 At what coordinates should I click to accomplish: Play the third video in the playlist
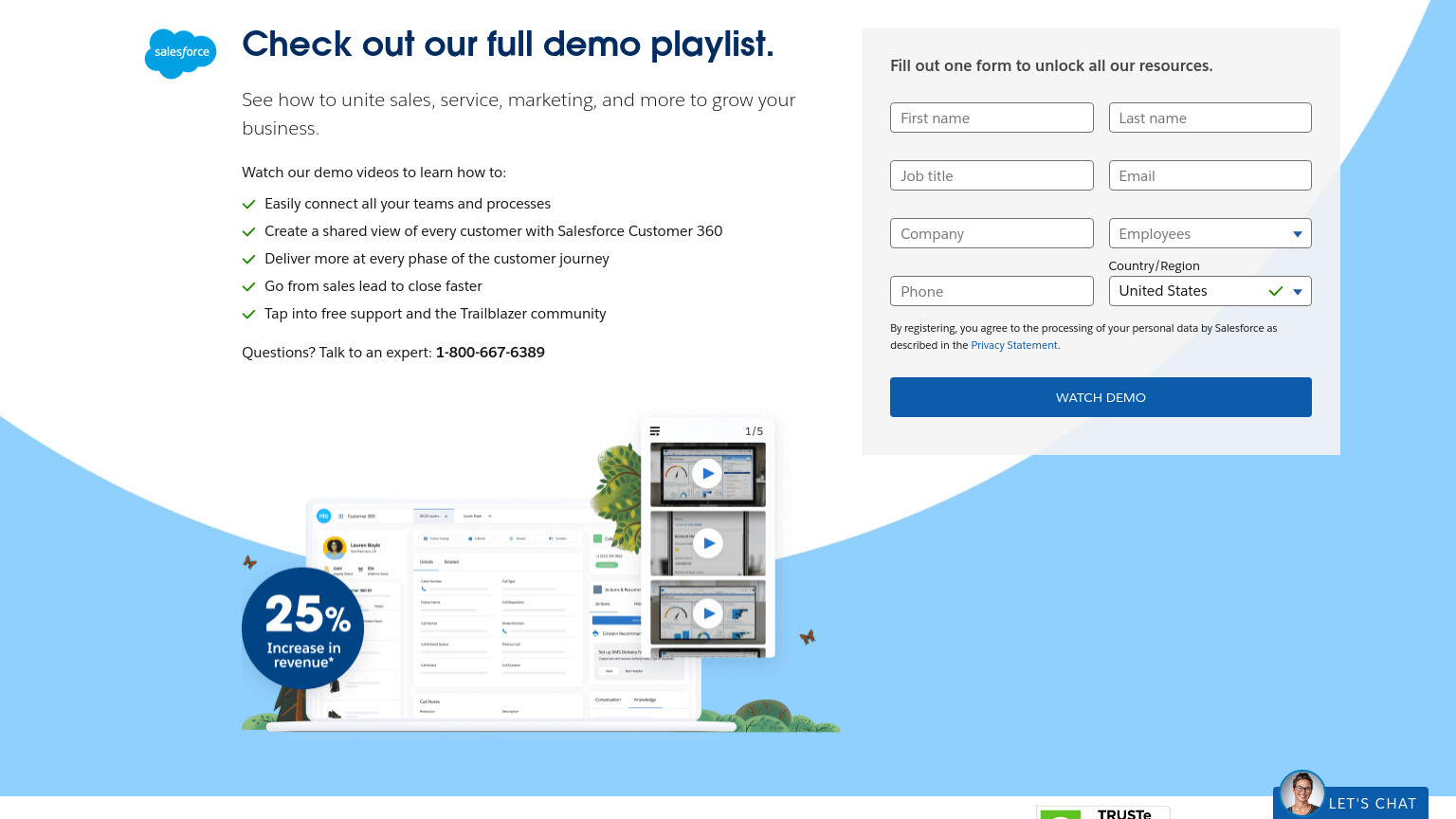click(x=707, y=613)
